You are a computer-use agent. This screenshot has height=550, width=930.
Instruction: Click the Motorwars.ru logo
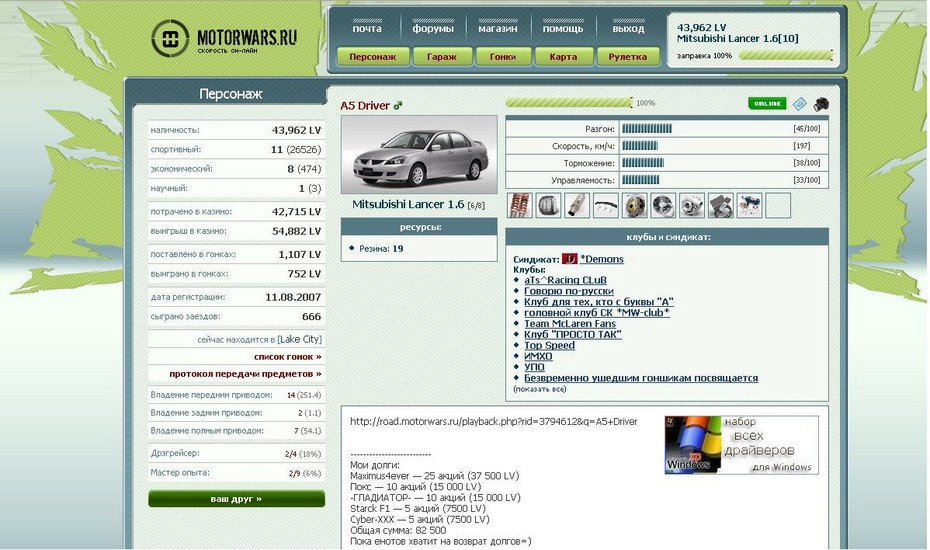(x=224, y=39)
